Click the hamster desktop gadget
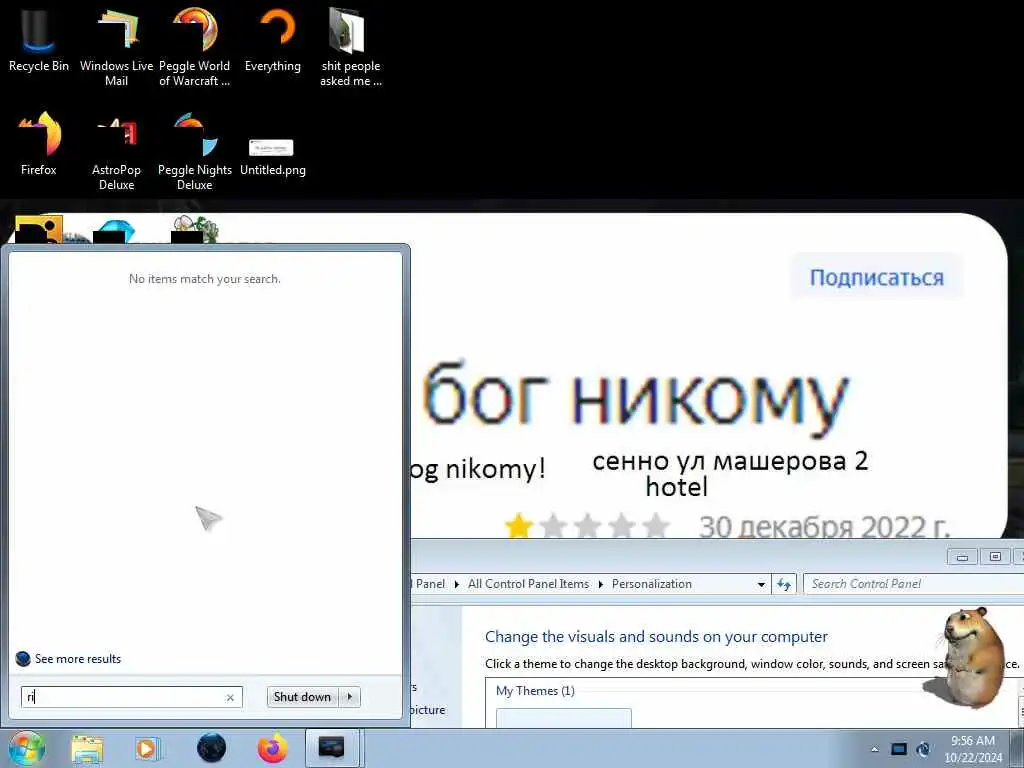Image resolution: width=1024 pixels, height=768 pixels. (x=968, y=656)
